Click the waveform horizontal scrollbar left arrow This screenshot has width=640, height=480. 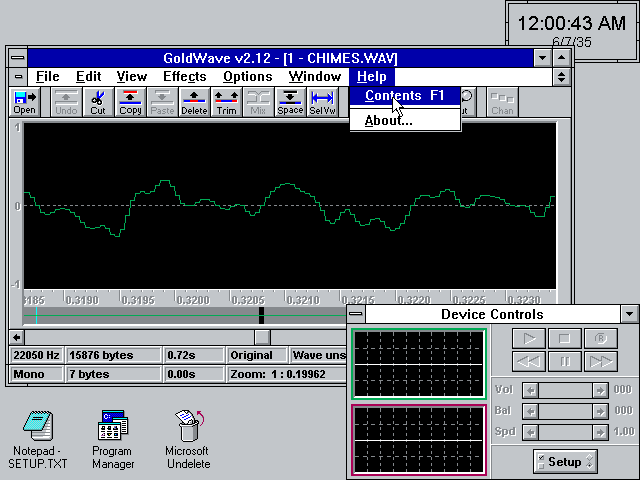point(16,337)
